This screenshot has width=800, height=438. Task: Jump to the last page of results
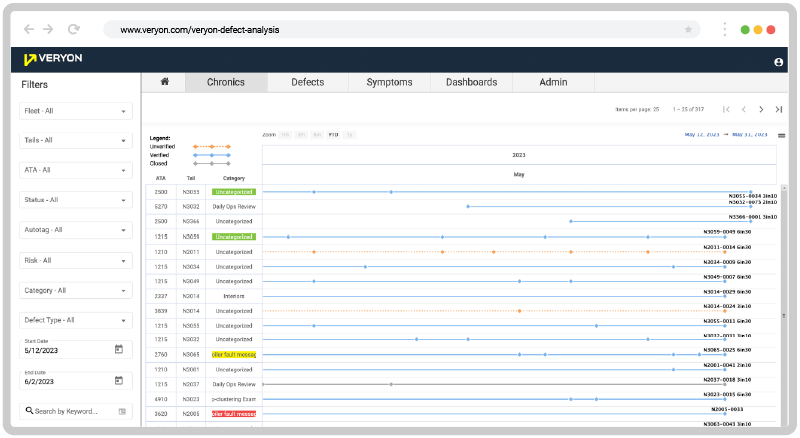tap(779, 109)
